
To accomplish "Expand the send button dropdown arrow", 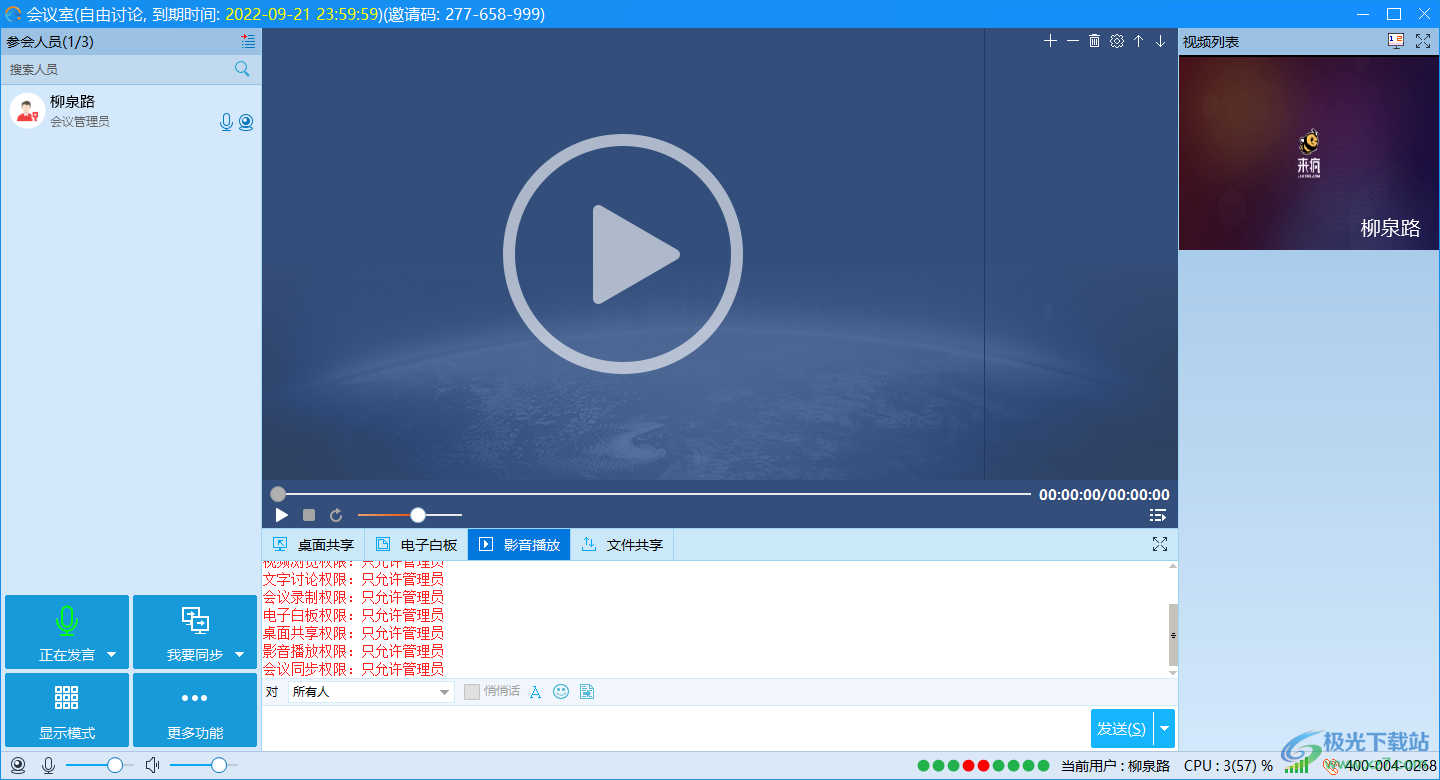I will click(1164, 729).
